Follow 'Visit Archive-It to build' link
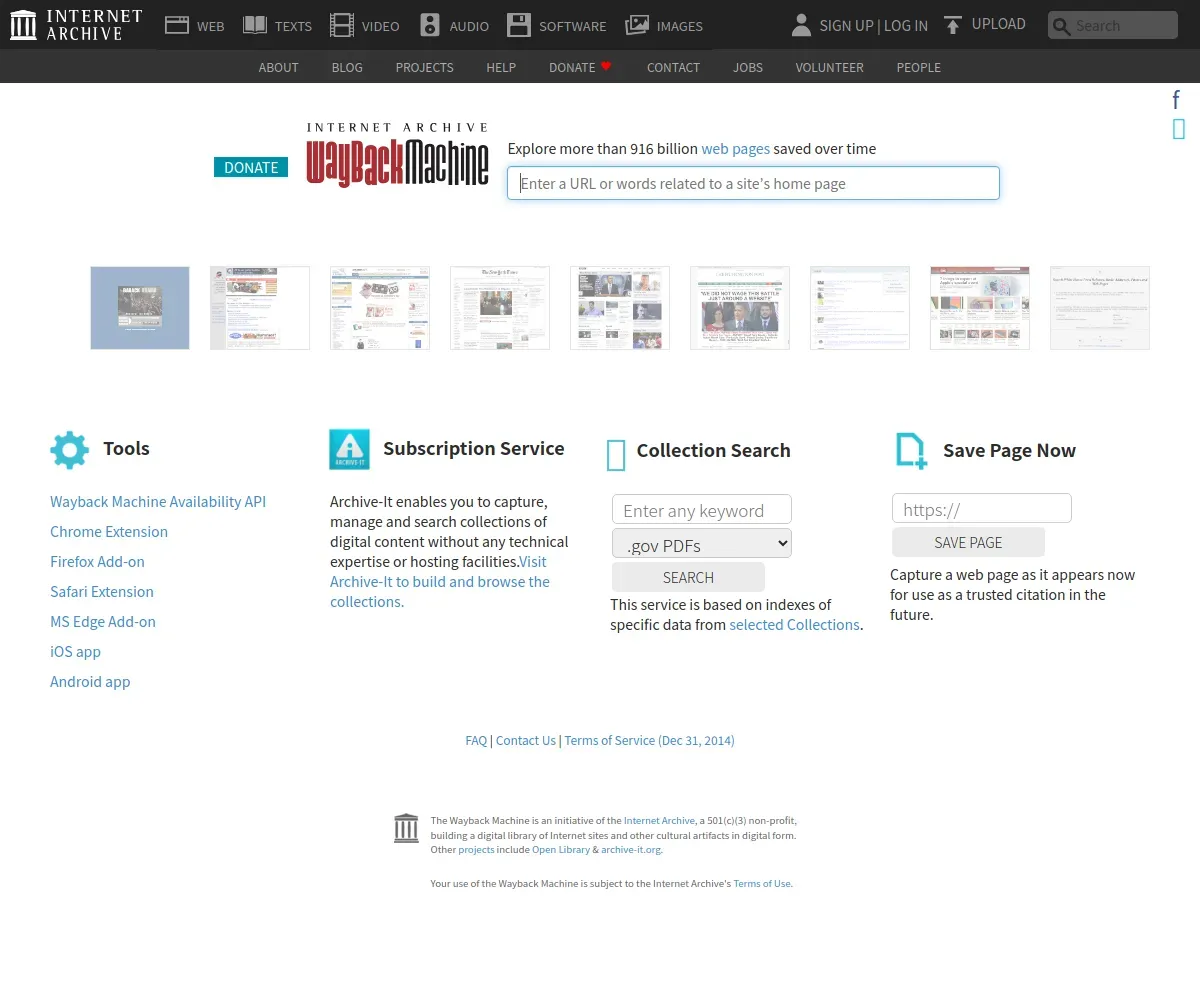Image resolution: width=1200 pixels, height=1000 pixels. 440,582
